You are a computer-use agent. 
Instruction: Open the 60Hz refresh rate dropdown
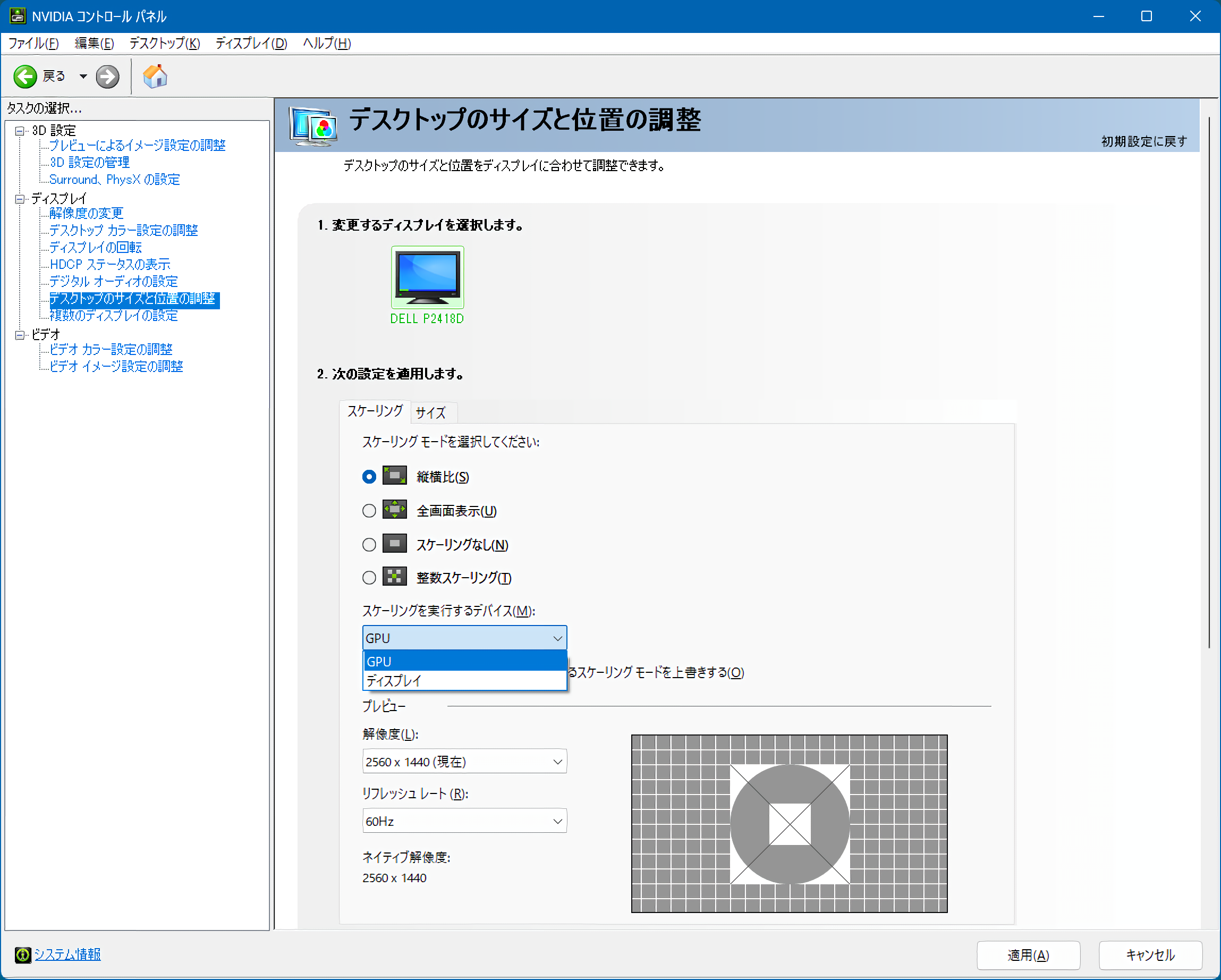pos(464,821)
